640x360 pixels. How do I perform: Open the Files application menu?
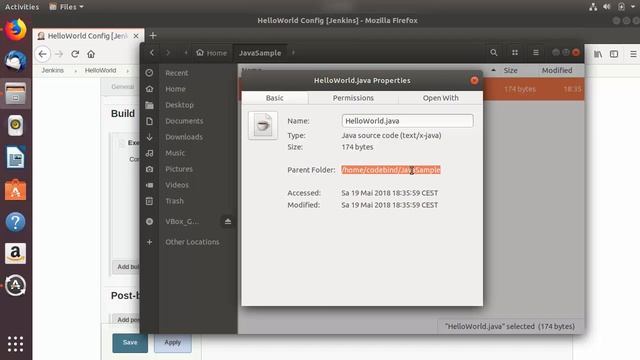point(66,7)
